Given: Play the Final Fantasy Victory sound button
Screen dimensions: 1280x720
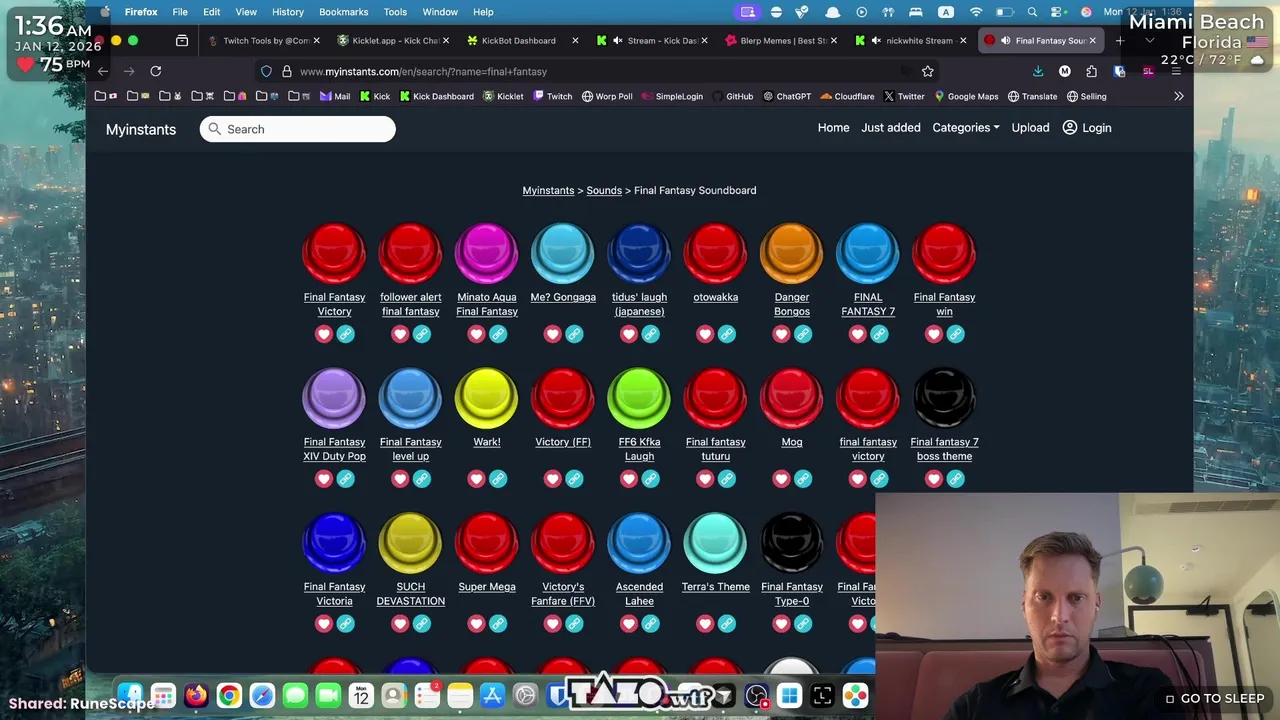Looking at the screenshot, I should click(x=334, y=254).
